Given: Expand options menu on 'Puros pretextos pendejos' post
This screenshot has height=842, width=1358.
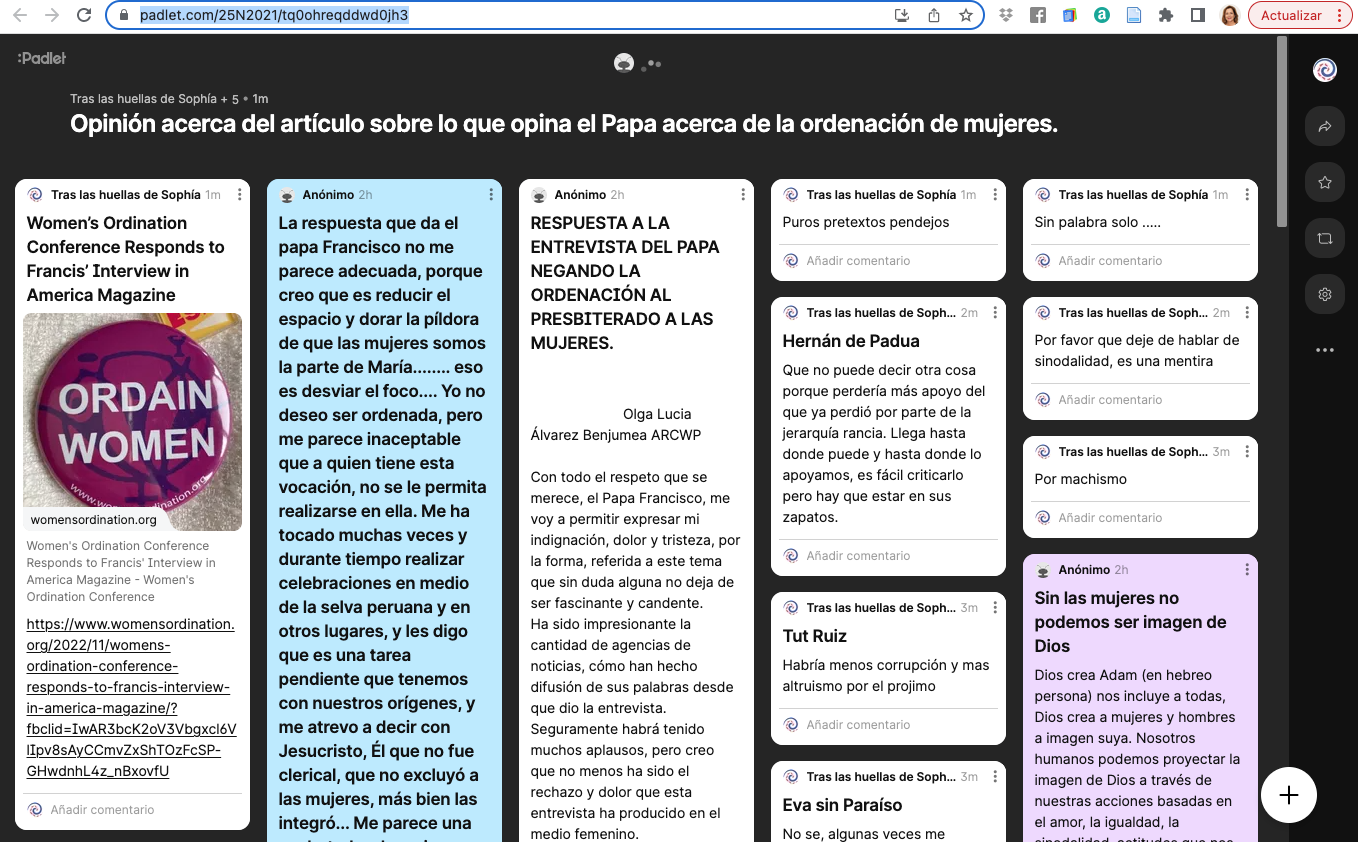Looking at the screenshot, I should [995, 195].
